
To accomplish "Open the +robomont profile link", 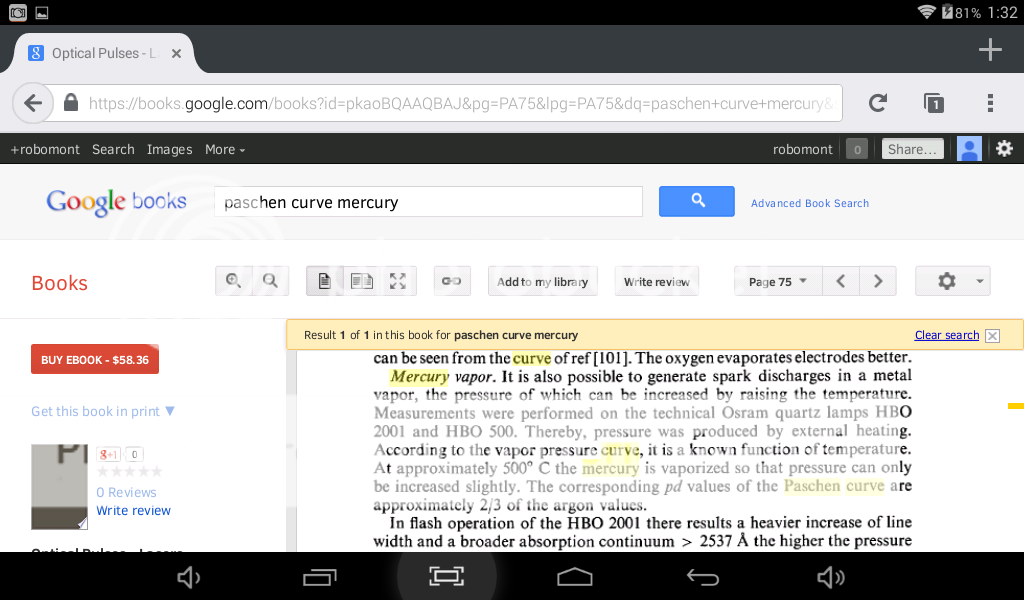I will point(45,150).
